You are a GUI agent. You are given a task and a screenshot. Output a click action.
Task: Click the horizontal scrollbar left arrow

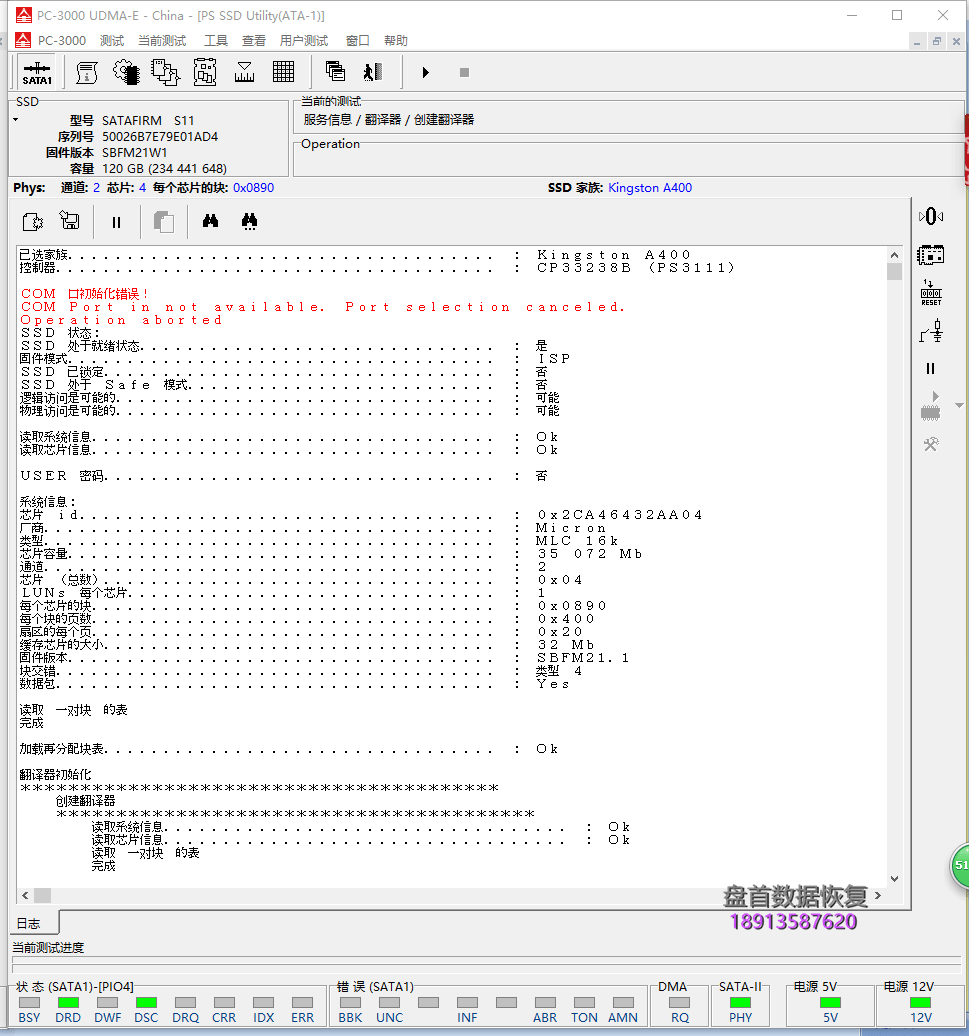tap(25, 895)
